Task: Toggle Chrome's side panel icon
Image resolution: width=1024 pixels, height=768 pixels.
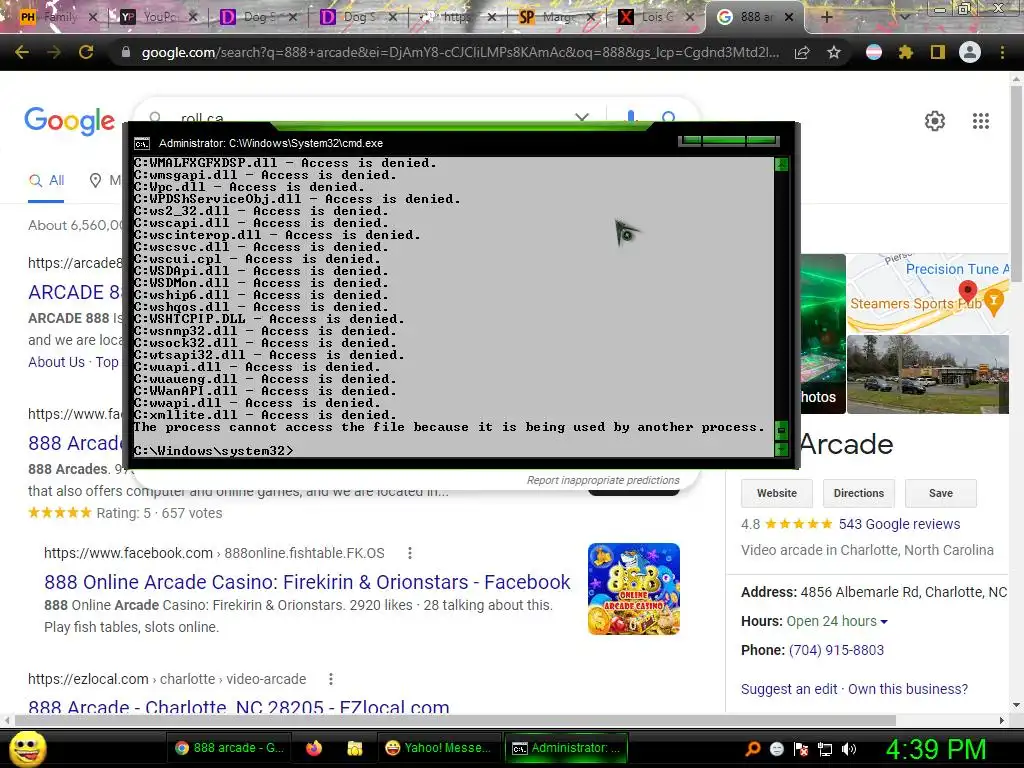Action: coord(938,52)
